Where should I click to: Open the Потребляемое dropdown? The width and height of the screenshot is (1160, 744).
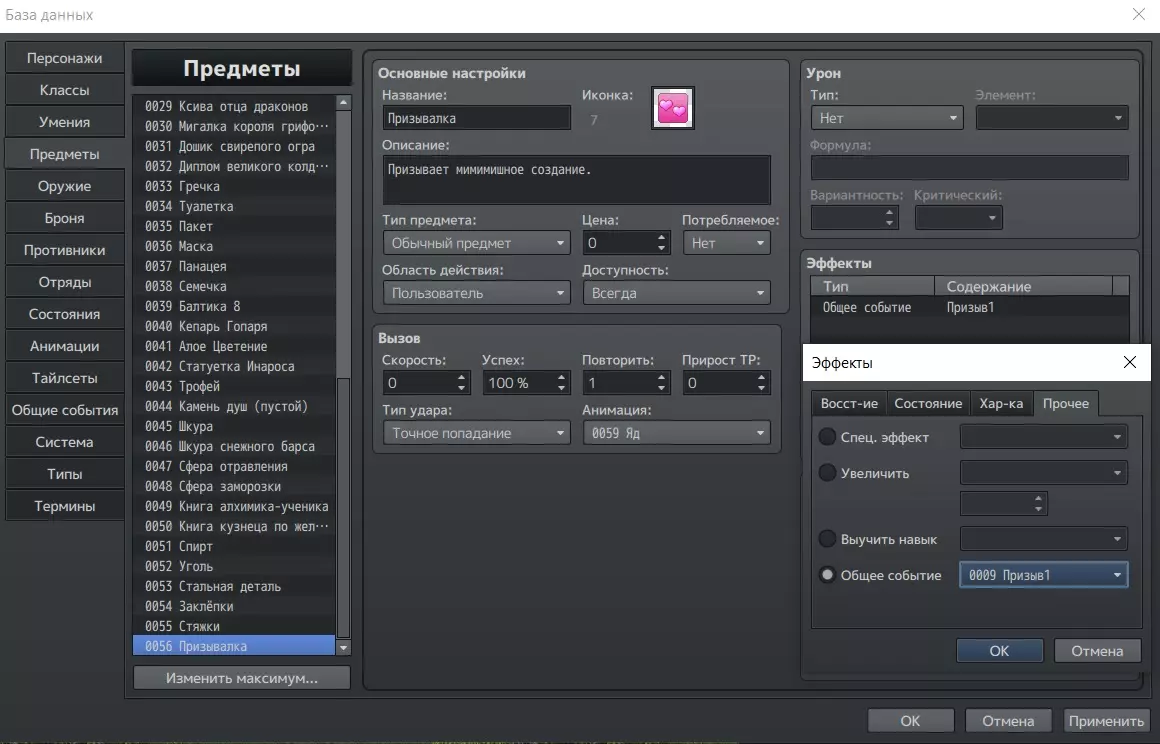(x=726, y=243)
